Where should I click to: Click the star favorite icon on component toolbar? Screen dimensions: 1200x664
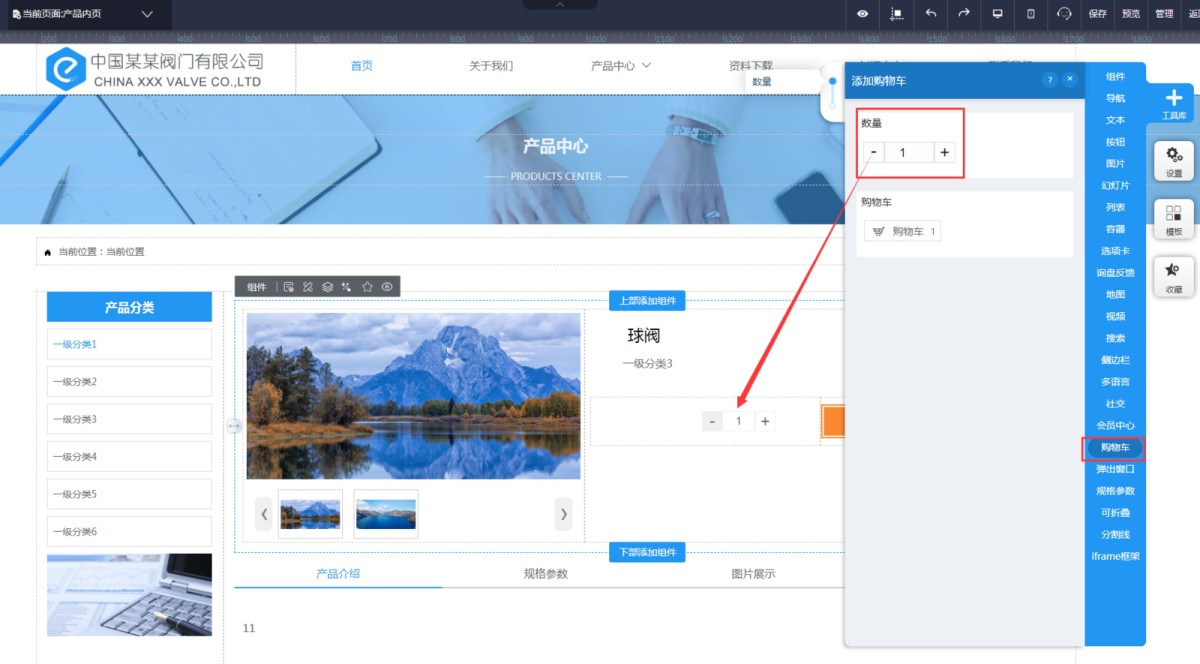pyautogui.click(x=367, y=287)
